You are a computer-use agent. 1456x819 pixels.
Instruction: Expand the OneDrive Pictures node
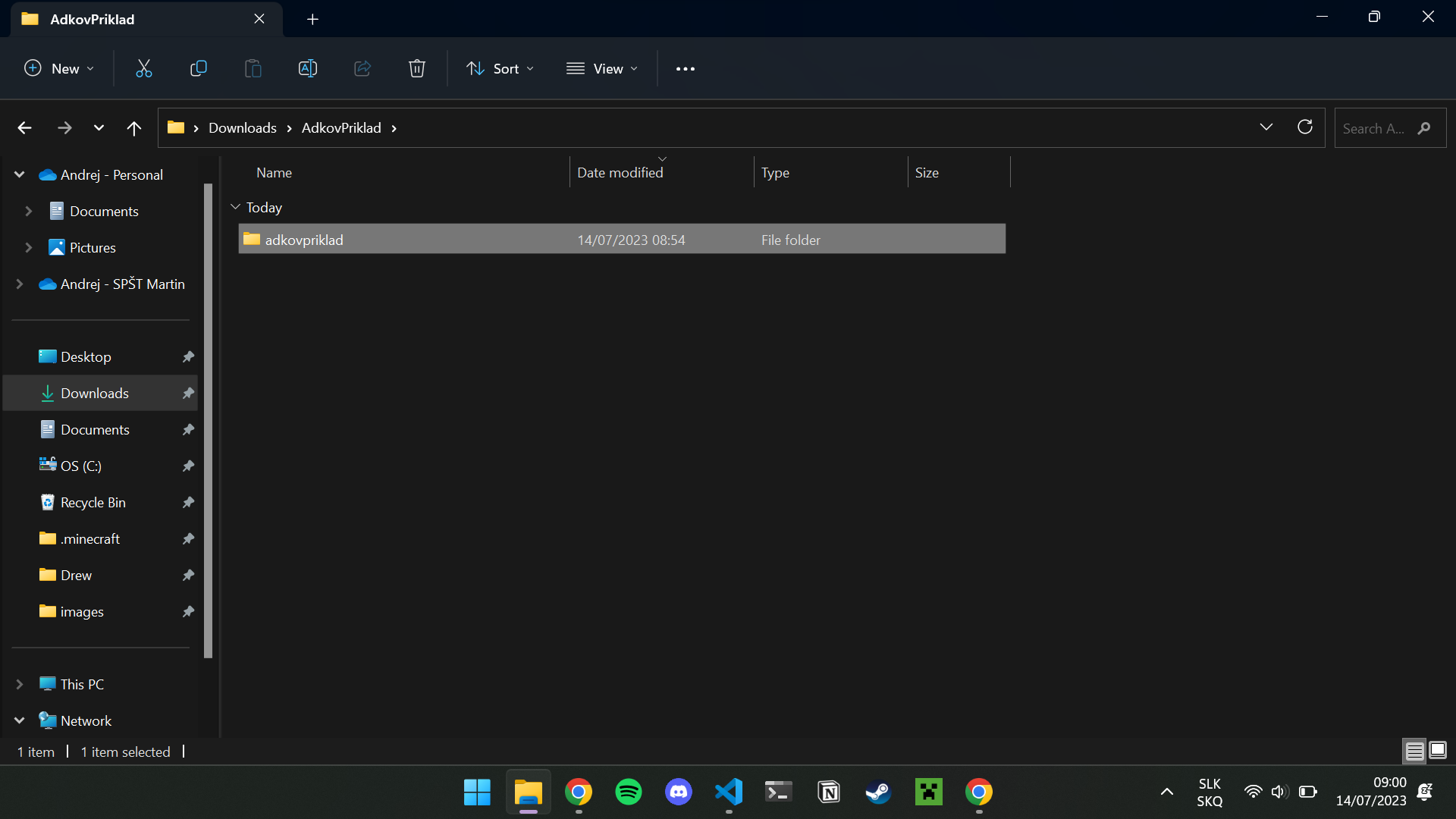click(x=29, y=247)
